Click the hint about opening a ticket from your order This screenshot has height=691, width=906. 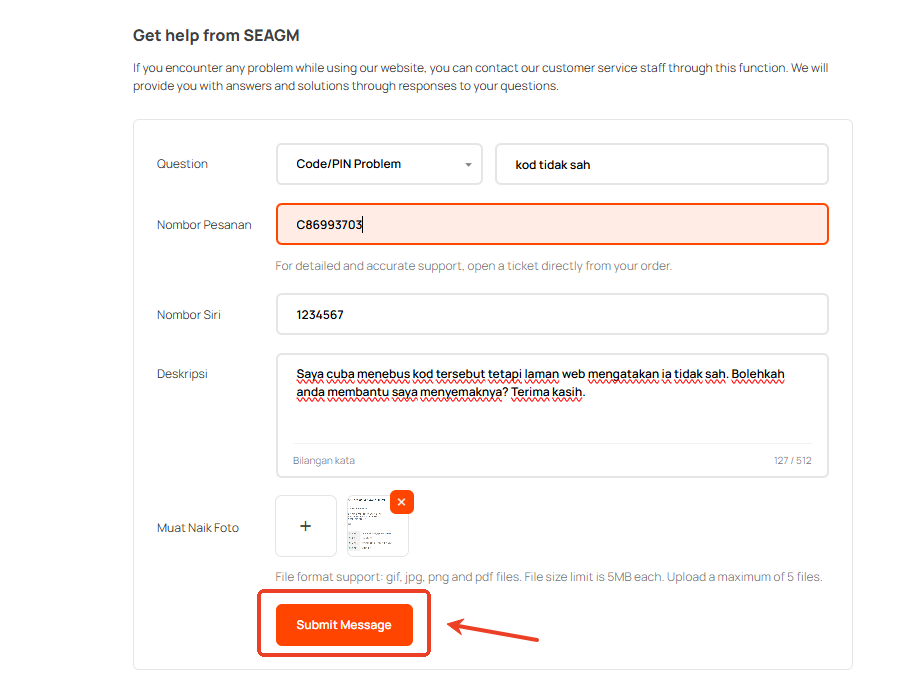tap(474, 266)
